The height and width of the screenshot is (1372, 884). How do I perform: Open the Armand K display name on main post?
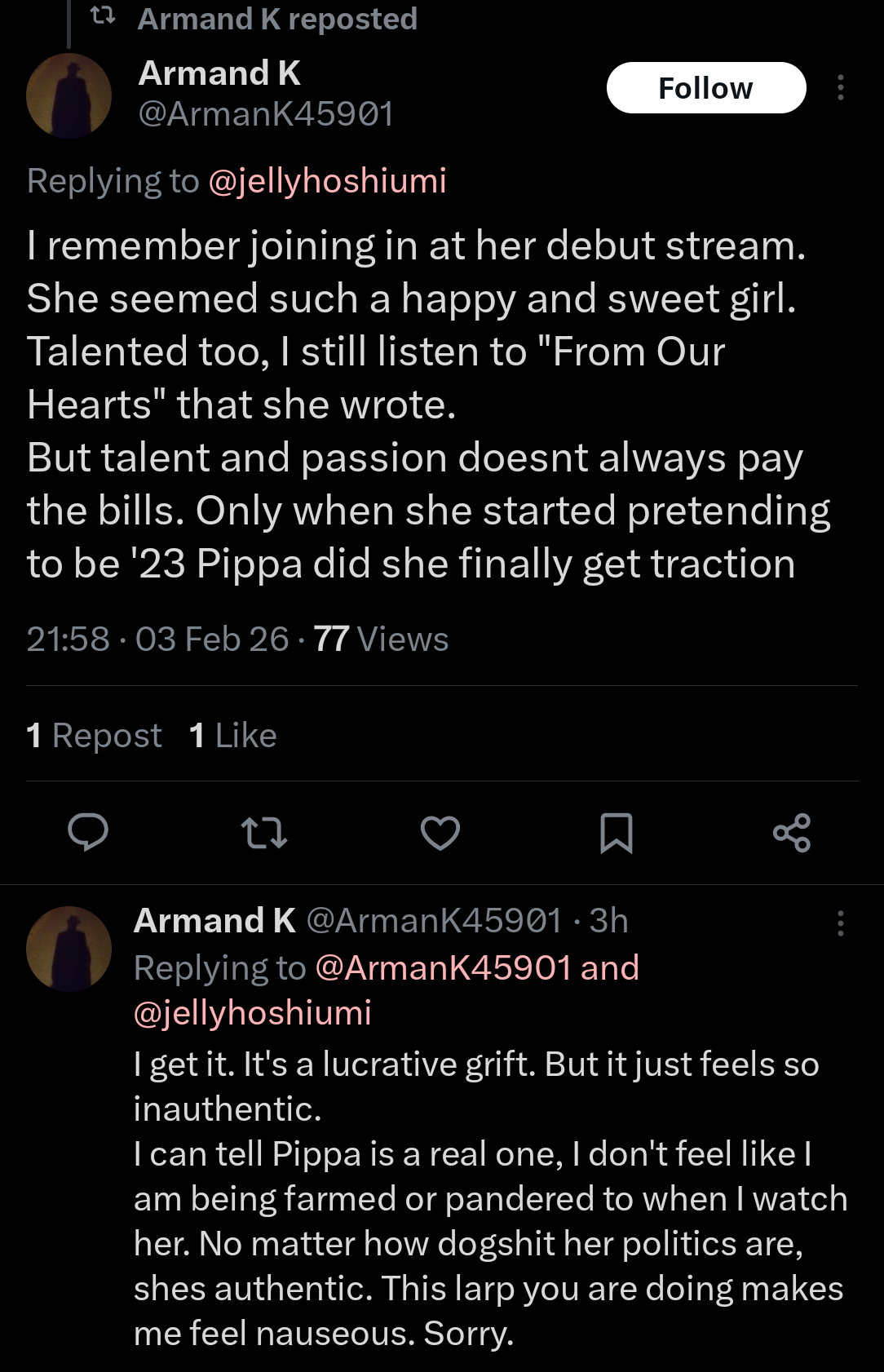(x=219, y=73)
